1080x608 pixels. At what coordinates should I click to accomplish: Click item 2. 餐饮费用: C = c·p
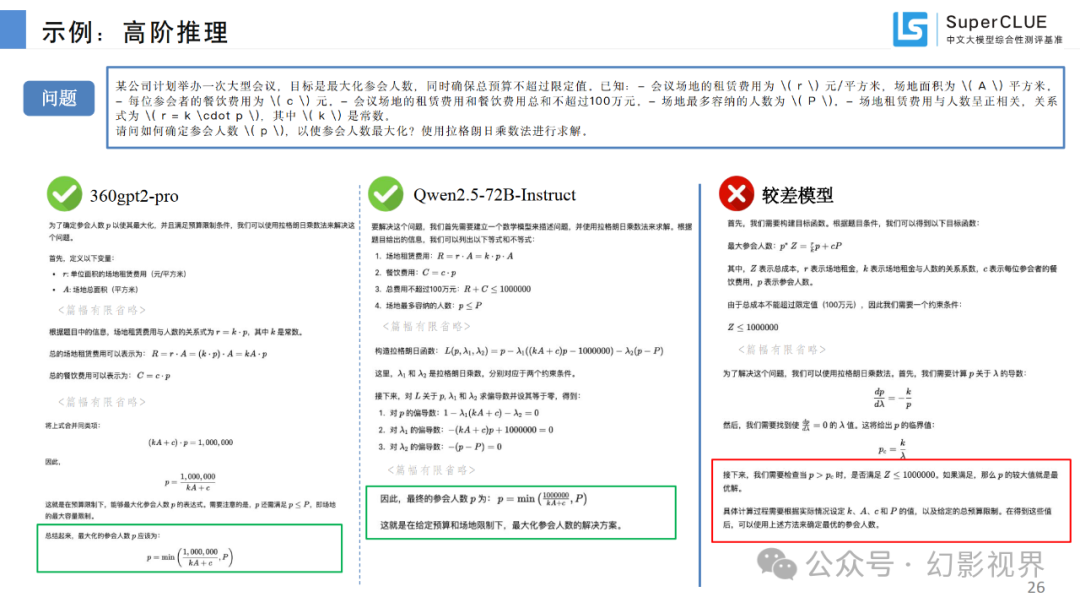[415, 273]
